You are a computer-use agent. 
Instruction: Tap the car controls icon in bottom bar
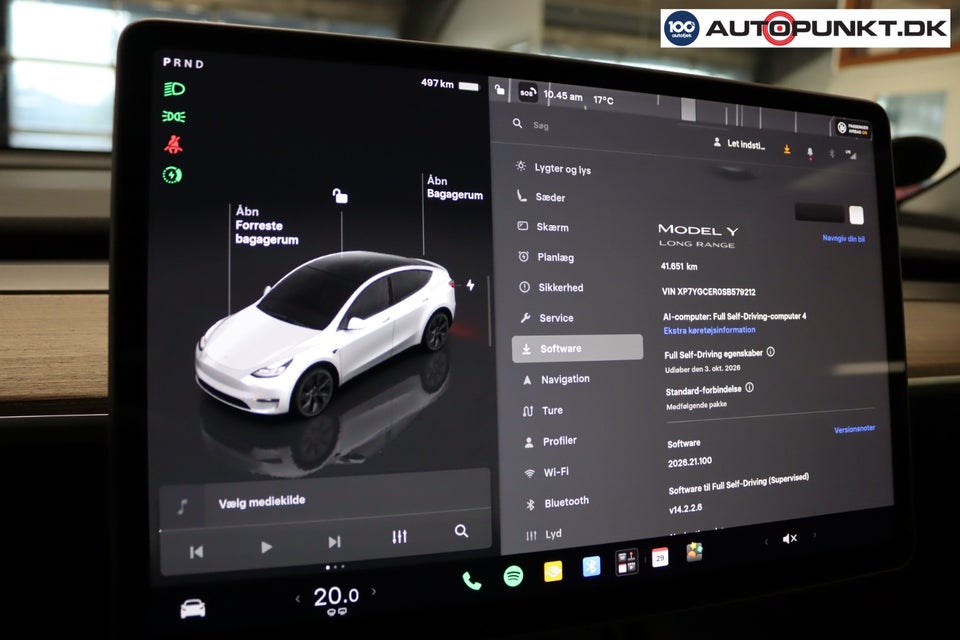(193, 609)
